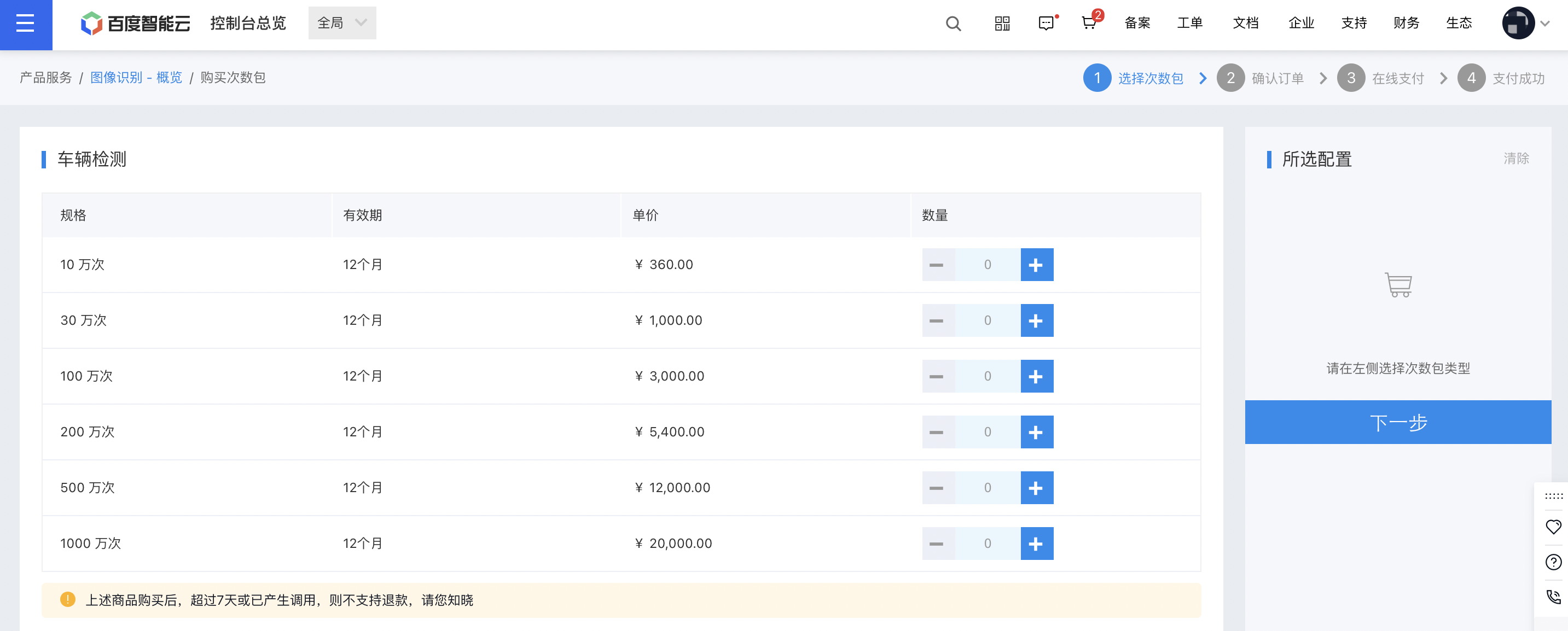Screen dimensions: 1568x631
Task: Open the shopping cart icon
Action: 1090,24
